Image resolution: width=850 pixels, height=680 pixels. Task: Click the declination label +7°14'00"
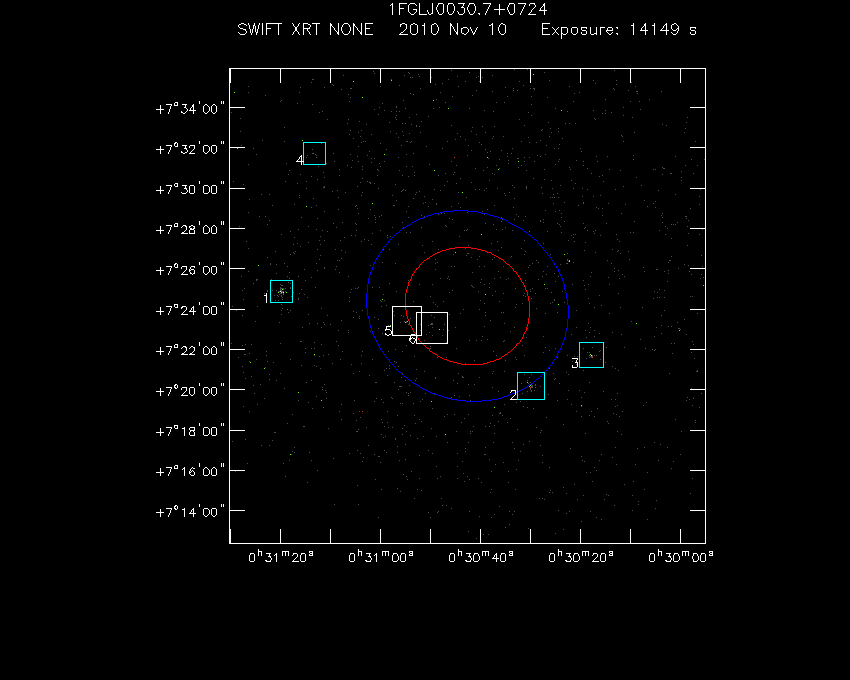coord(190,512)
